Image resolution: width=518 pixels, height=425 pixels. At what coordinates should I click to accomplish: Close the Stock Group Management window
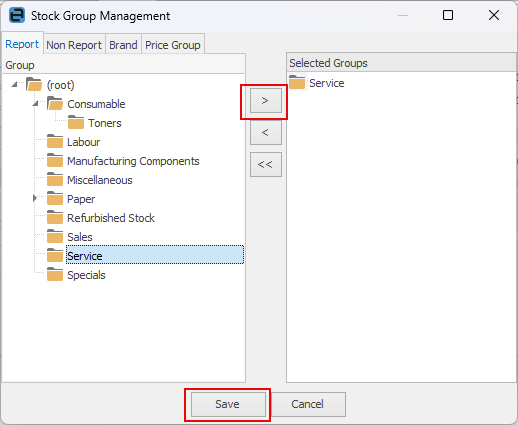494,15
